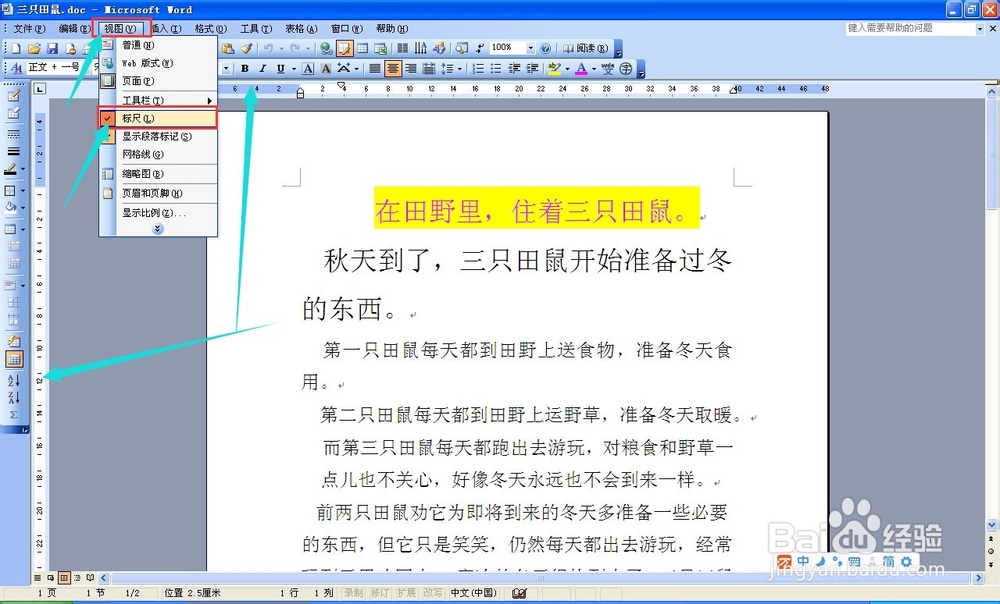Click Character Shading icon
Viewport: 1000px width, 604px height.
(x=326, y=68)
